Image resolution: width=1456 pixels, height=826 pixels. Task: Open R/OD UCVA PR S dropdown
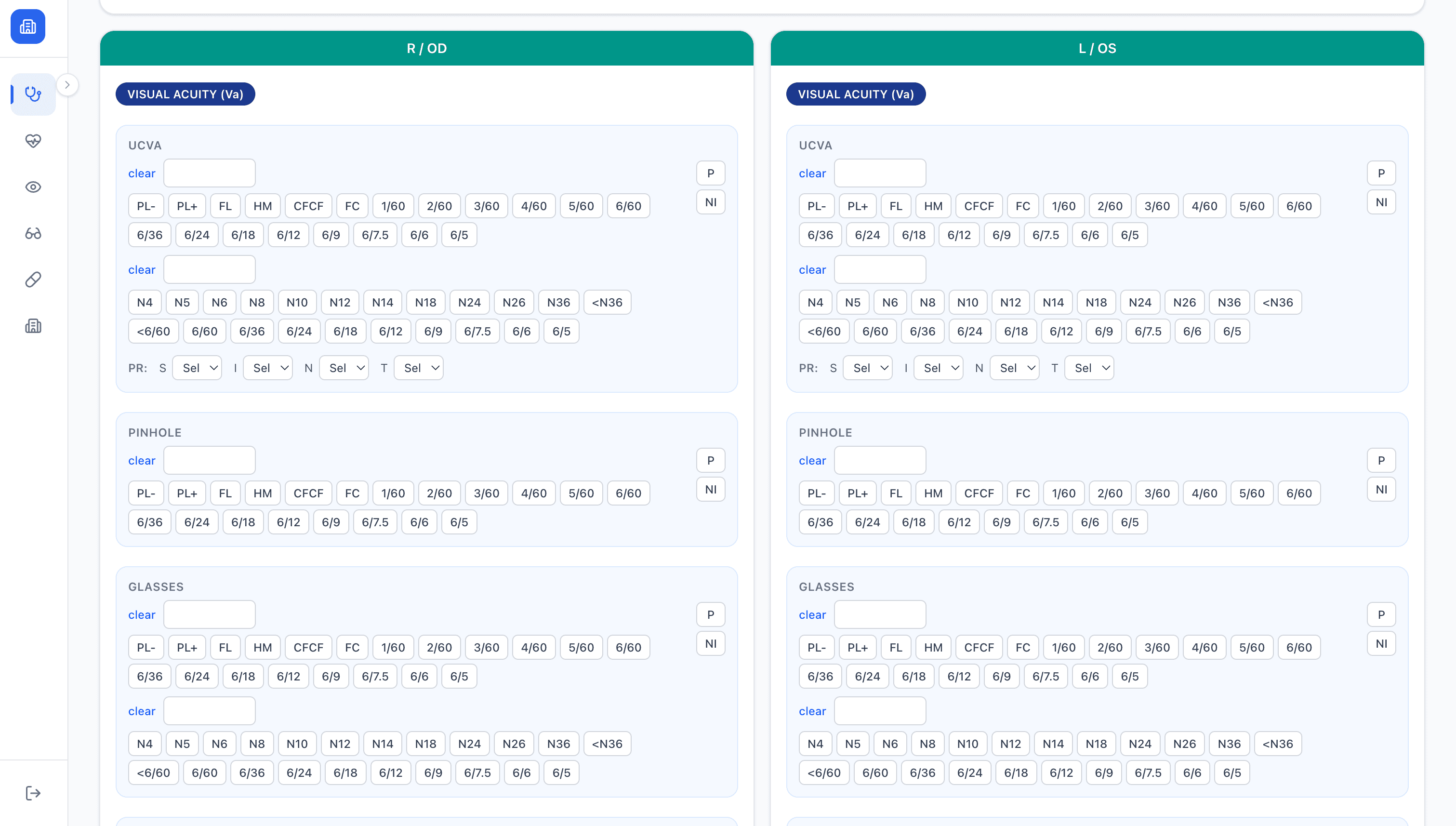(x=197, y=368)
